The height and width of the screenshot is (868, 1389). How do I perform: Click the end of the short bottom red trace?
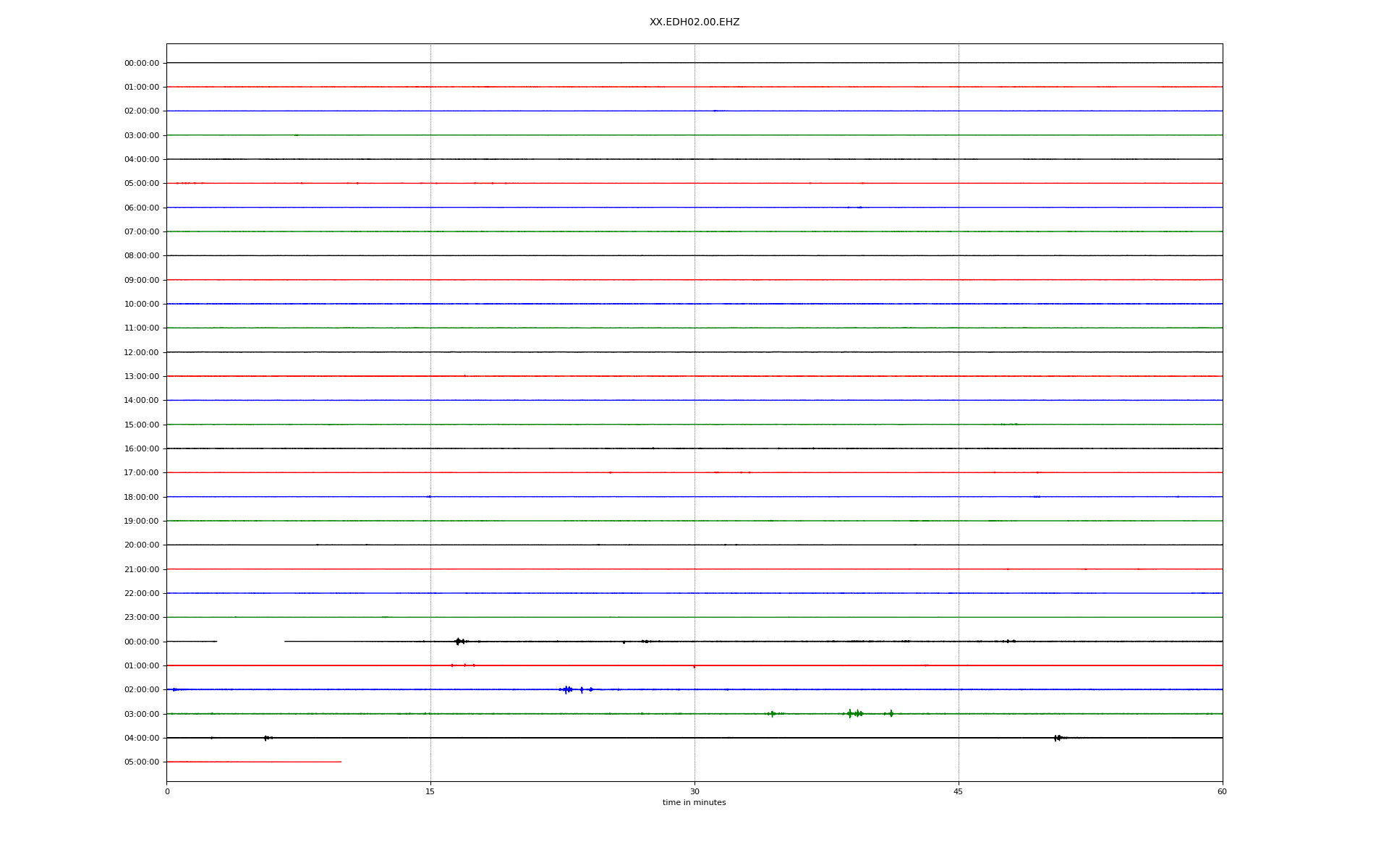coord(340,762)
